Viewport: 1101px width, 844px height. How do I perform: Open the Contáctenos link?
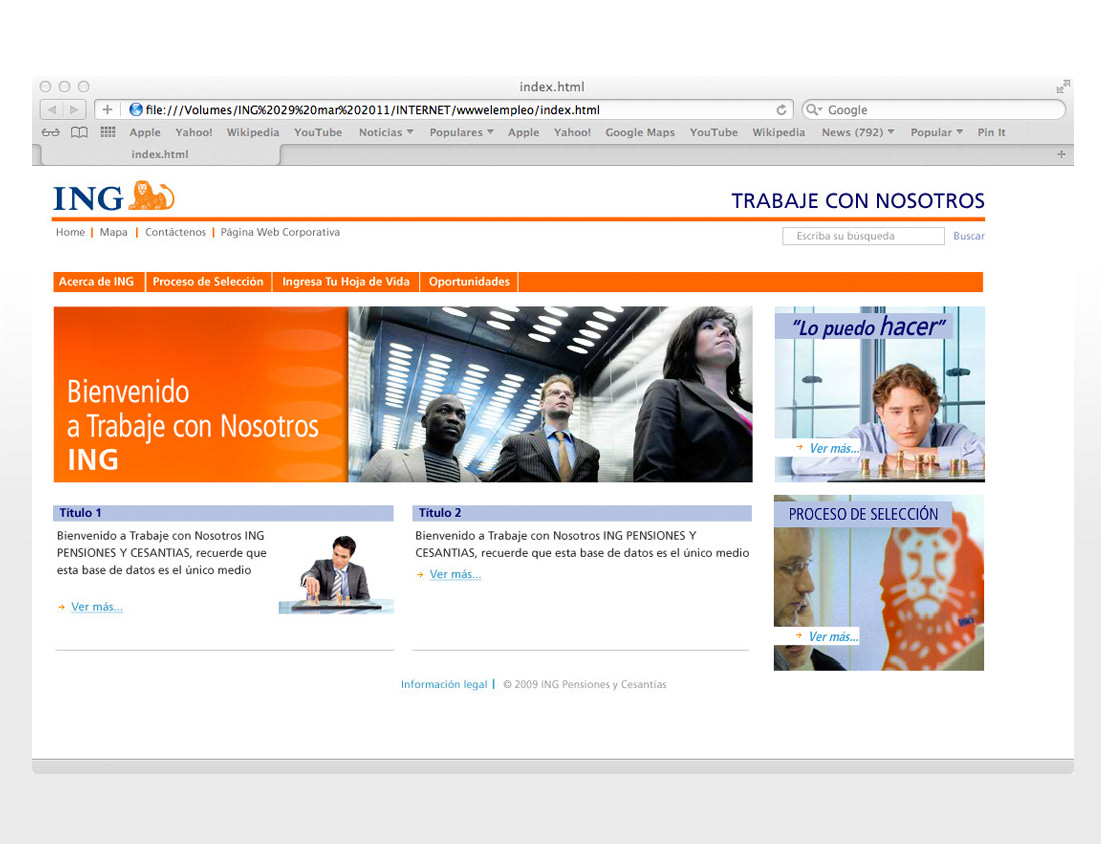click(176, 232)
